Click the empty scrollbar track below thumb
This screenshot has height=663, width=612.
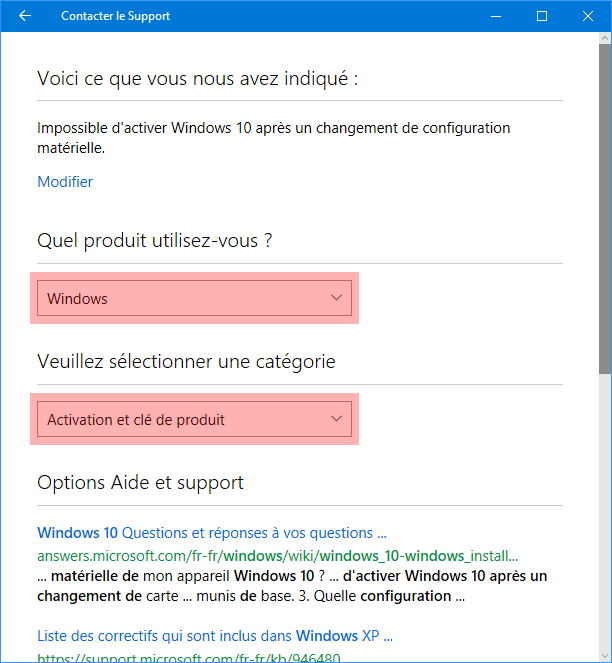605,512
